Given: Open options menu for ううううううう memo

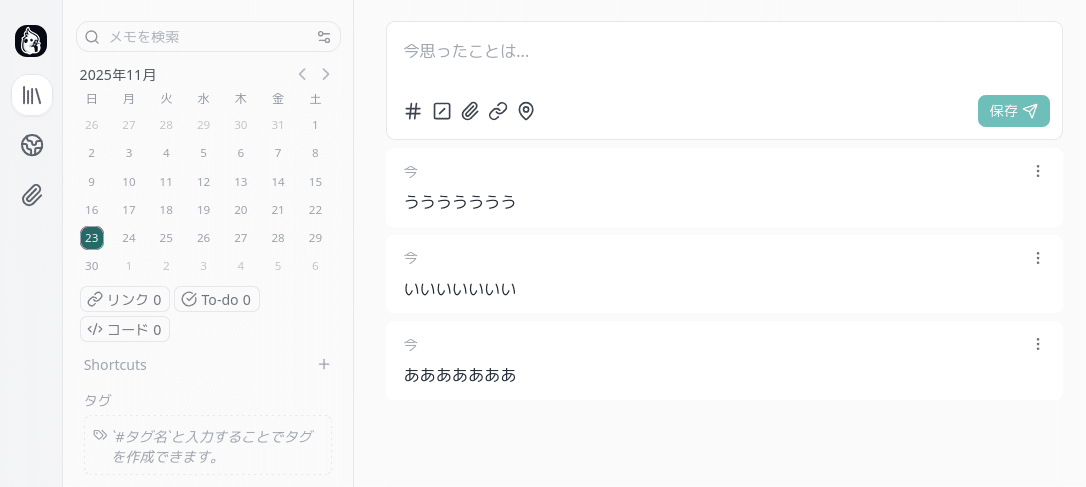Looking at the screenshot, I should [x=1037, y=171].
